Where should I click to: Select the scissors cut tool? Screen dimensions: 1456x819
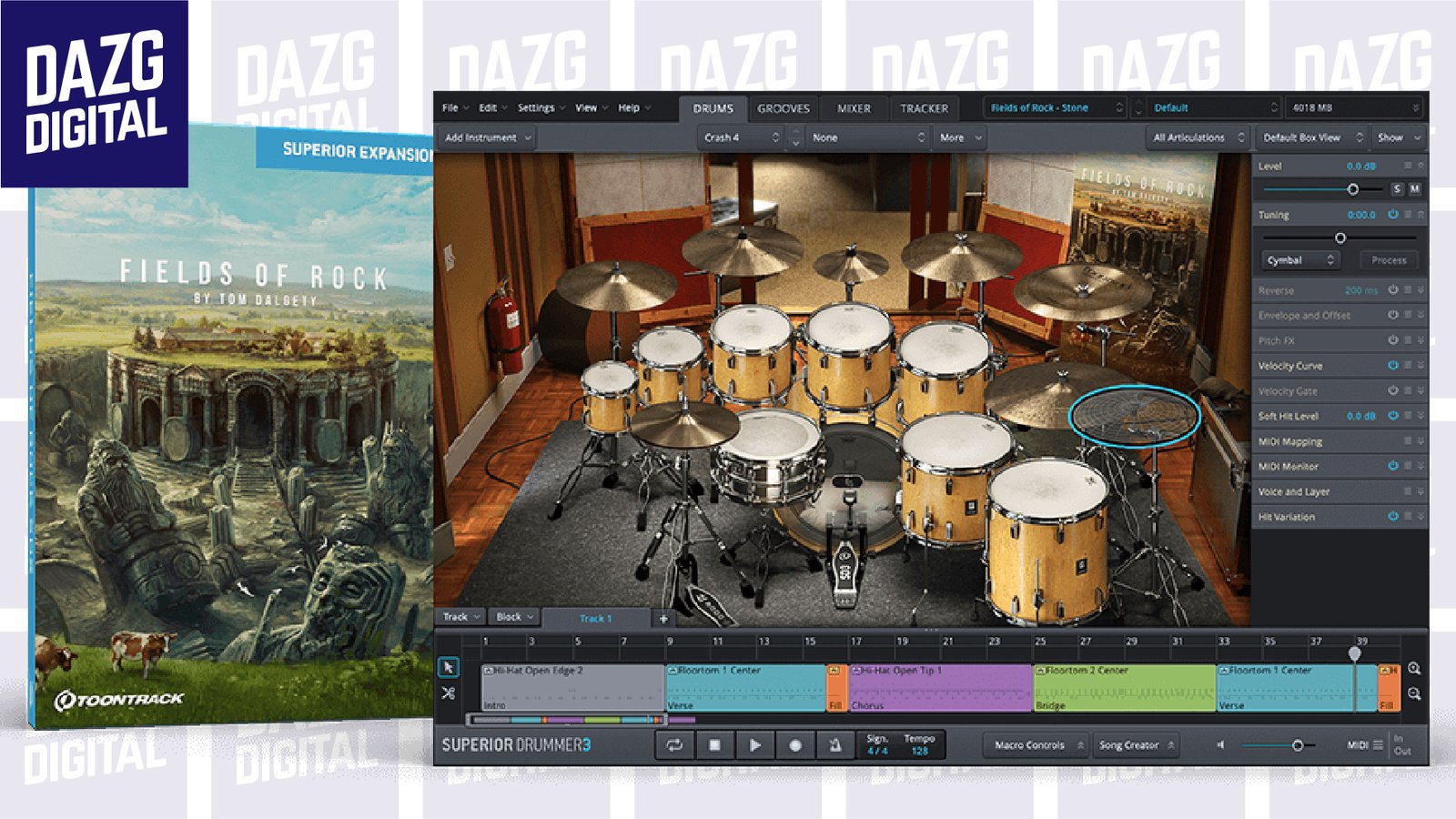(x=448, y=693)
